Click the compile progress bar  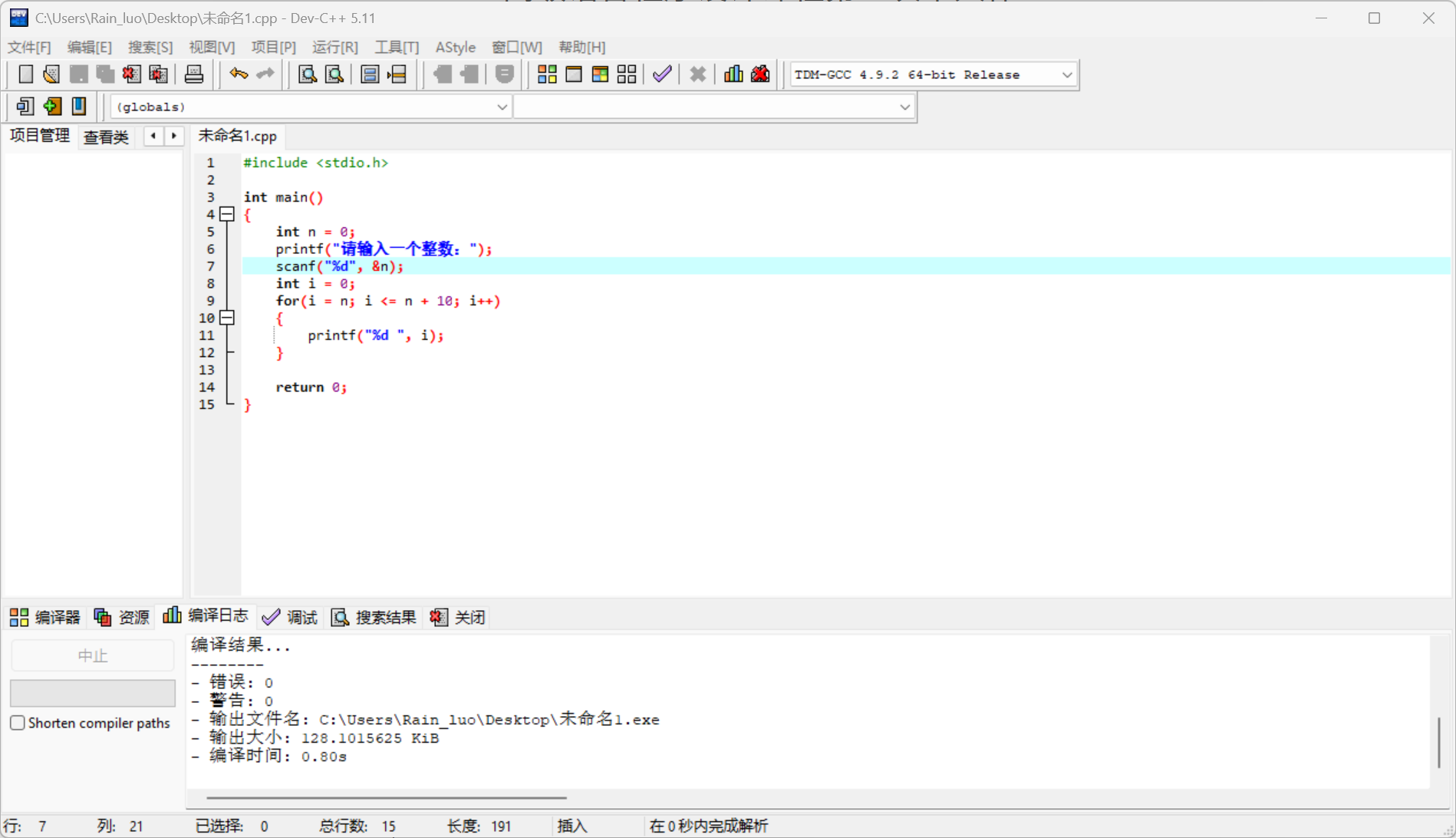93,693
